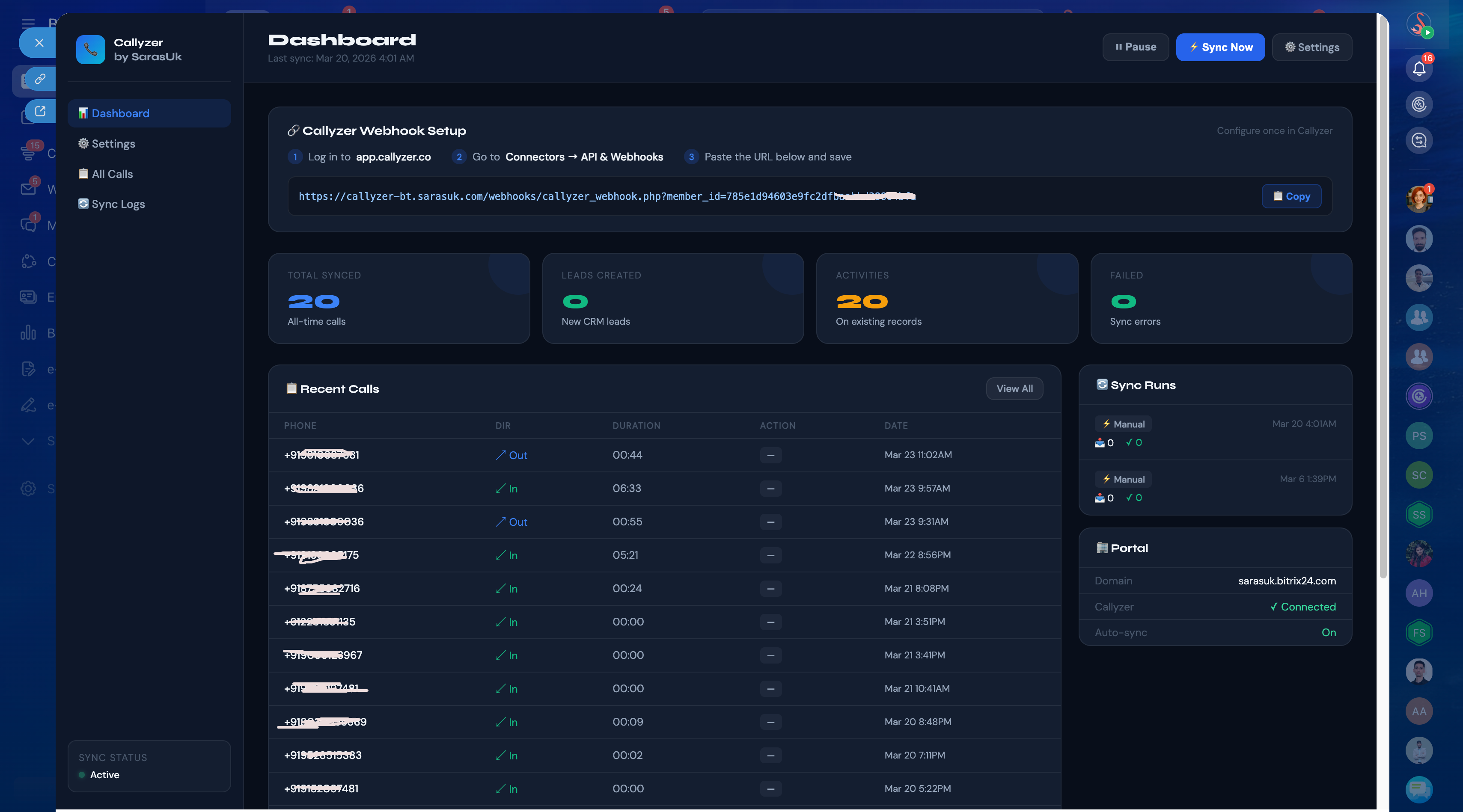Screen dimensions: 1463x812
Task: Click the PS user avatar icon
Action: 1419,436
